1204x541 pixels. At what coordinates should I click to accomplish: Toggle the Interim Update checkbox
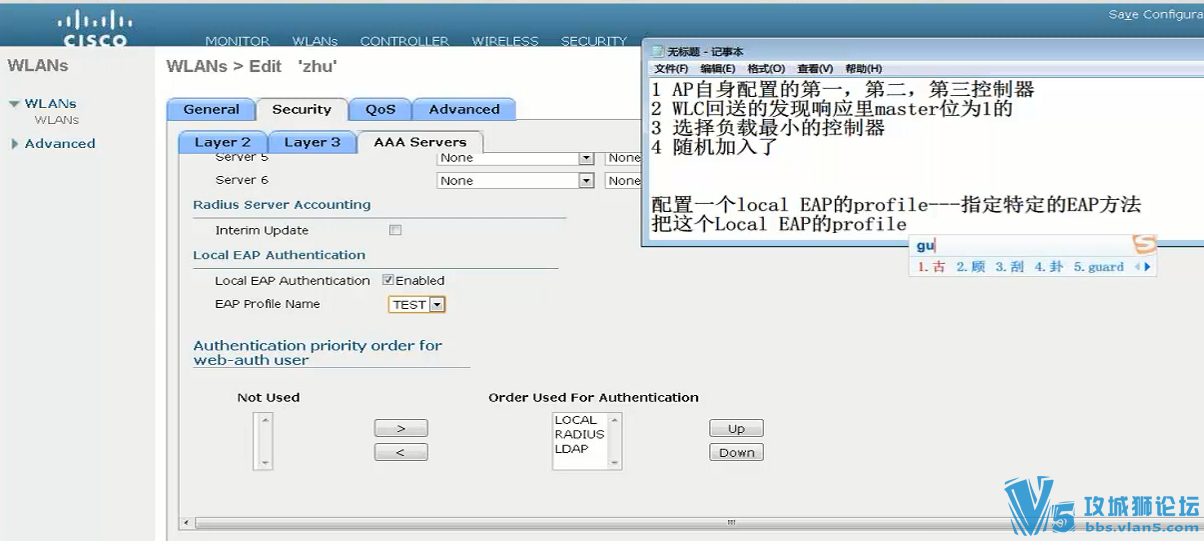395,230
